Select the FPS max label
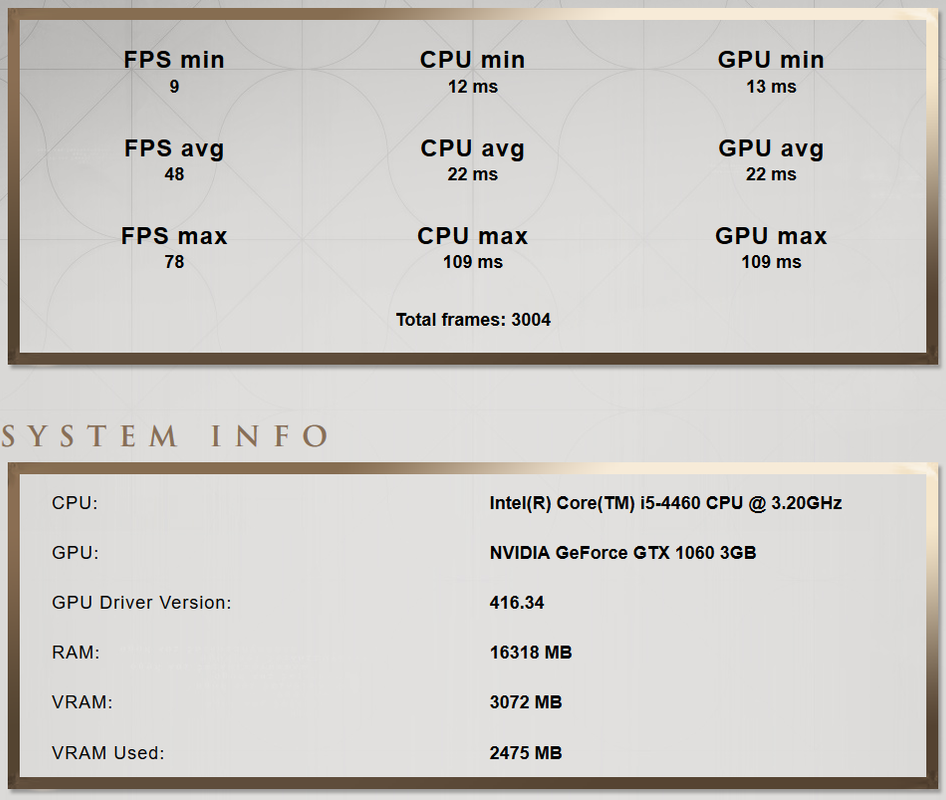This screenshot has height=800, width=946. [174, 236]
